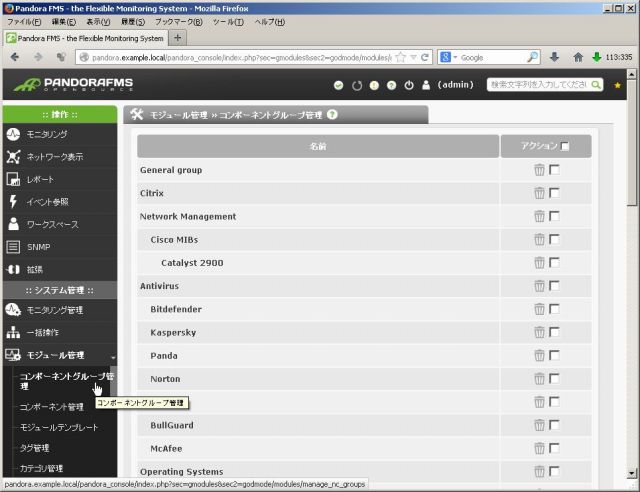Check the Kaspersky row checkbox
Screen dimensions: 640x492
[x=554, y=332]
